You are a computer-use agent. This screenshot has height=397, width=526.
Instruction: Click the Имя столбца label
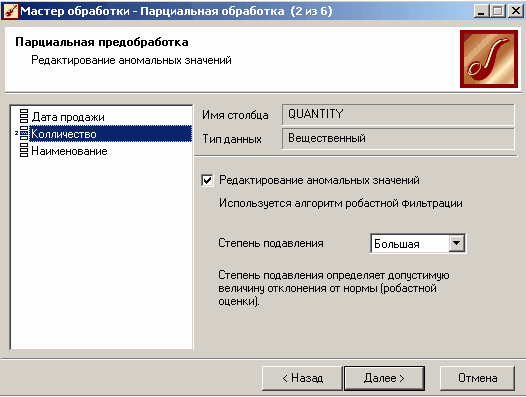click(x=235, y=115)
